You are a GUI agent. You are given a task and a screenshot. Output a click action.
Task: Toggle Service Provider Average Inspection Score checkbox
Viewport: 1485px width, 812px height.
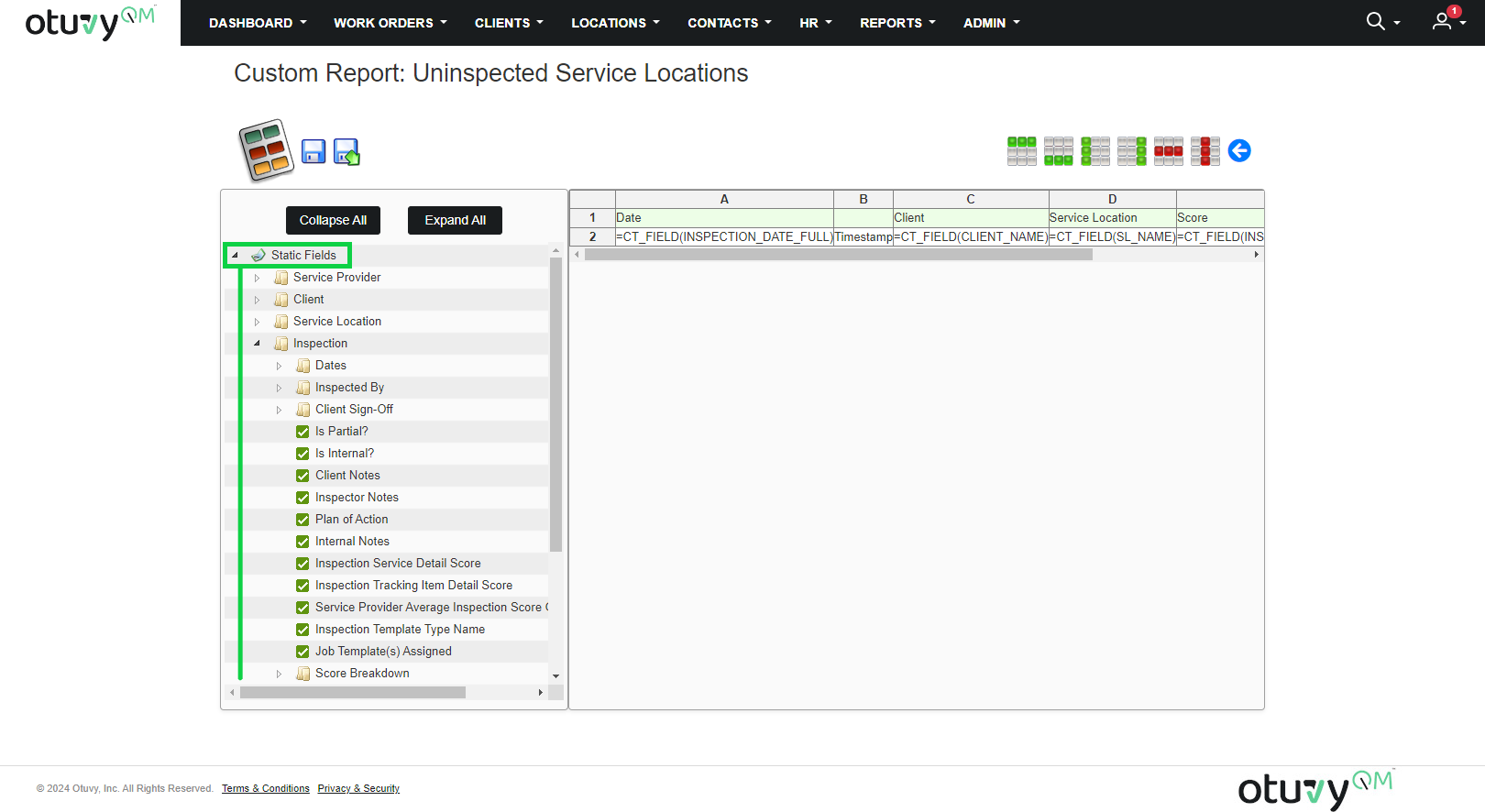[302, 608]
